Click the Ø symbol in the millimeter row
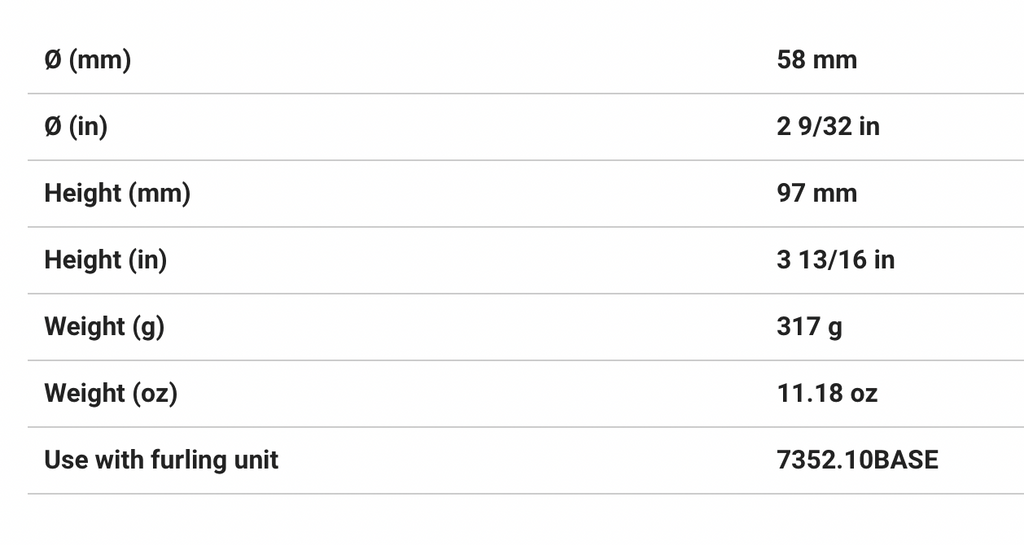This screenshot has width=1024, height=545. (x=53, y=60)
